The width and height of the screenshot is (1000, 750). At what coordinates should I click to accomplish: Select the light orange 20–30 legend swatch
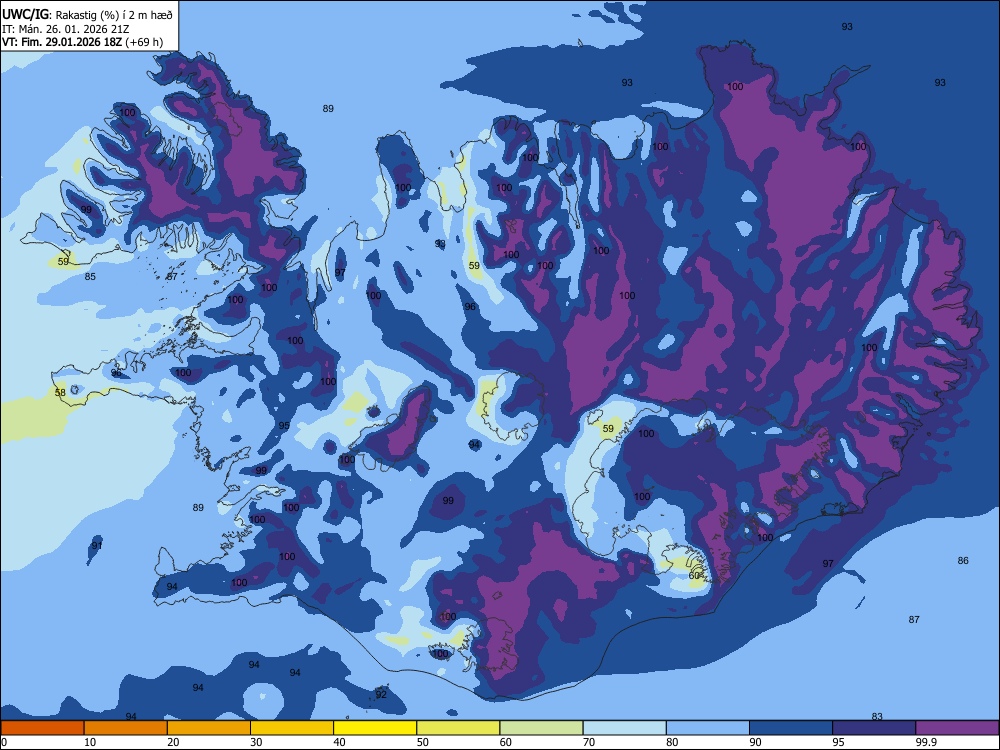[x=209, y=728]
